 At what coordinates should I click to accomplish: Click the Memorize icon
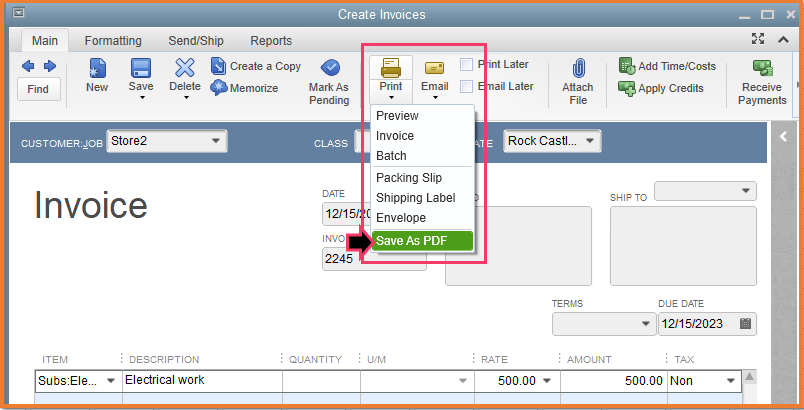pos(219,88)
